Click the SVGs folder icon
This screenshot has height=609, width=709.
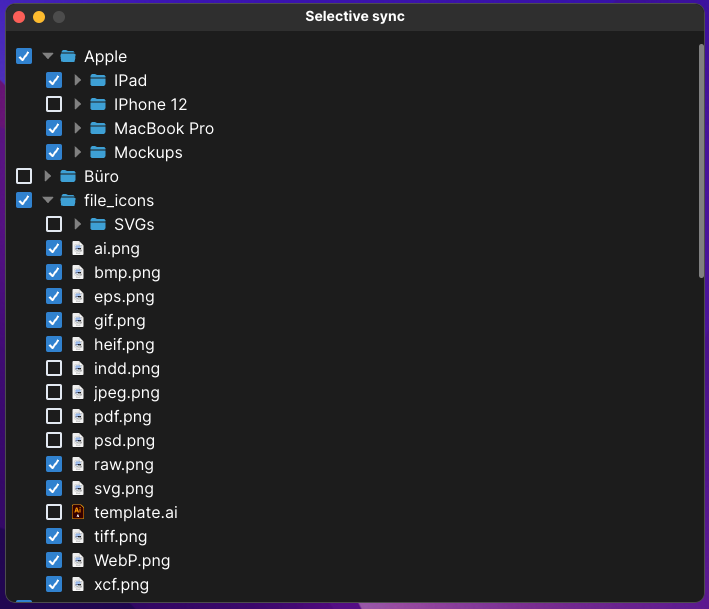click(x=98, y=224)
